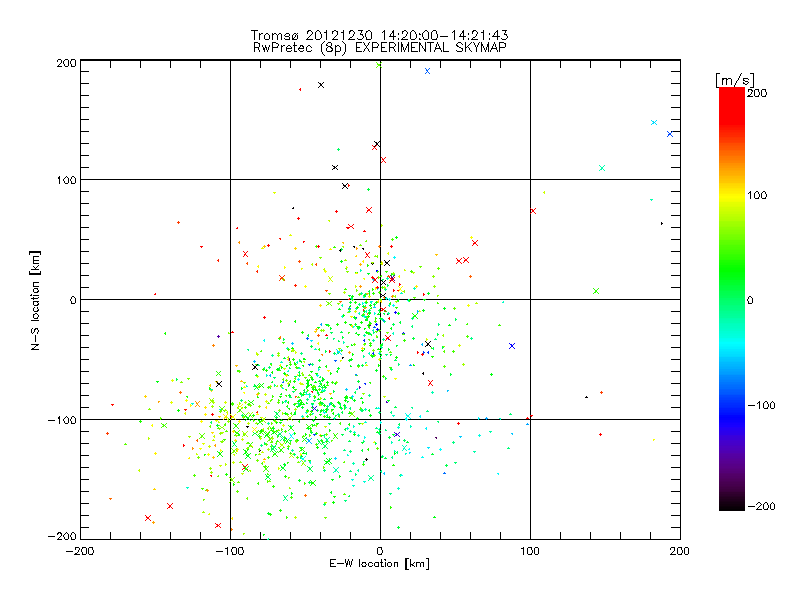The image size is (800, 600).
Task: Click the blue X marker near E-W 90, N-S -40
Action: click(x=512, y=346)
